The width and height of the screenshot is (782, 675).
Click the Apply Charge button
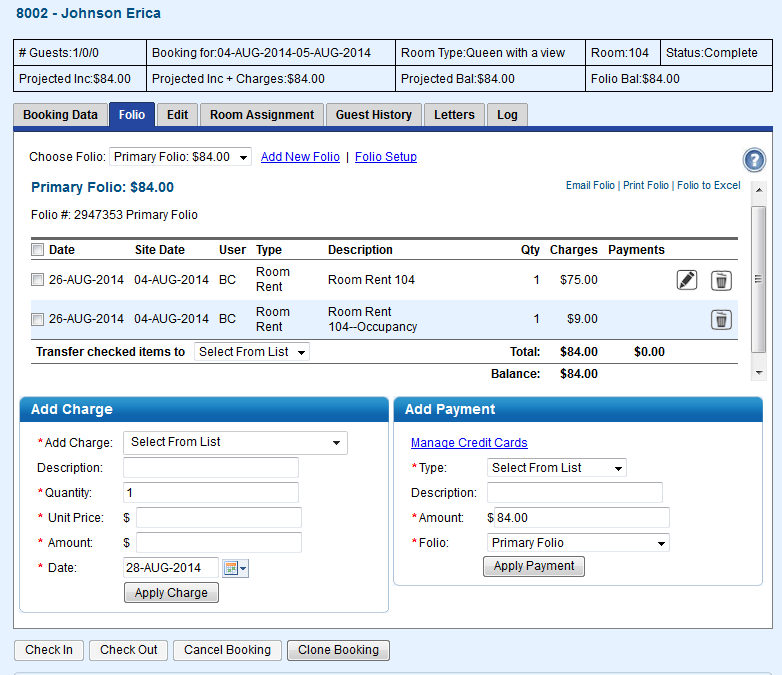[171, 593]
